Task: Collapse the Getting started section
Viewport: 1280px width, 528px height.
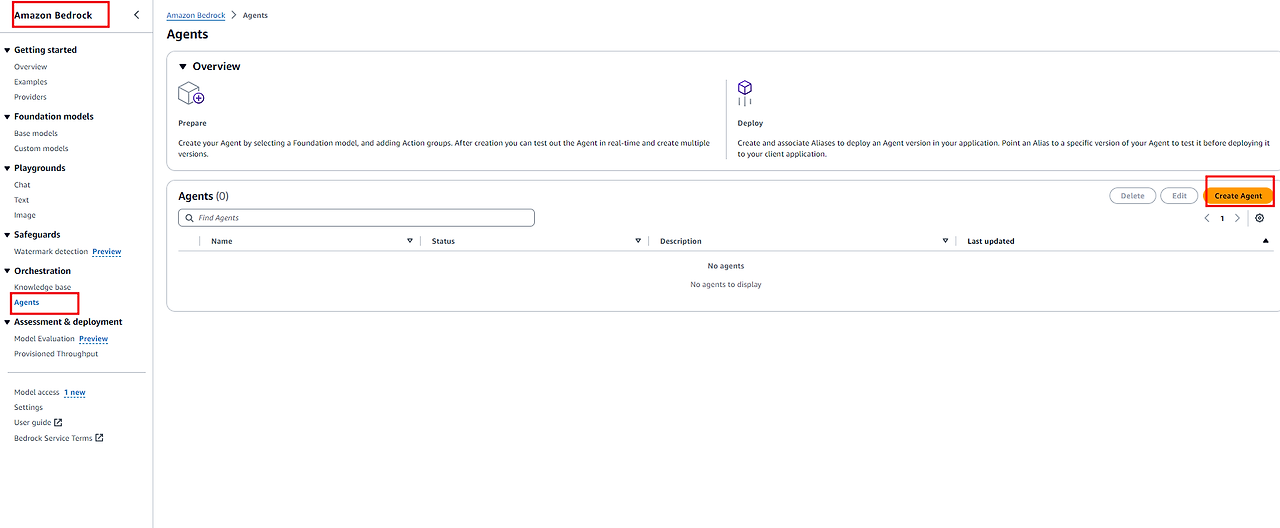Action: click(x=7, y=50)
